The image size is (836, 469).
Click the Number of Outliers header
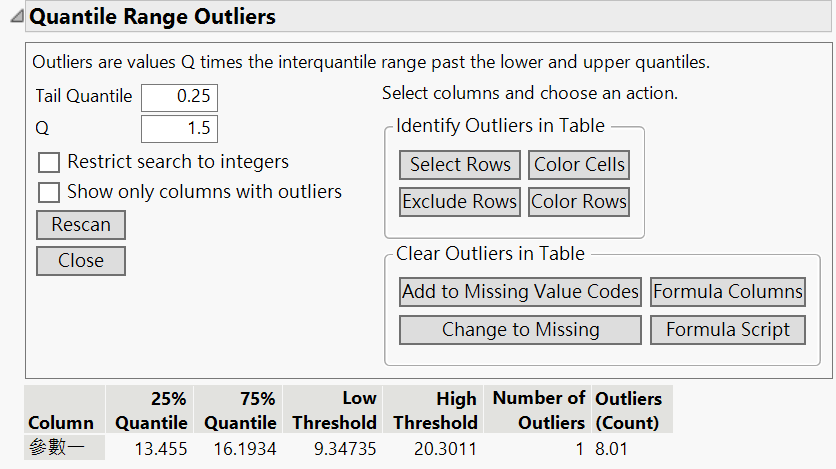(x=538, y=410)
